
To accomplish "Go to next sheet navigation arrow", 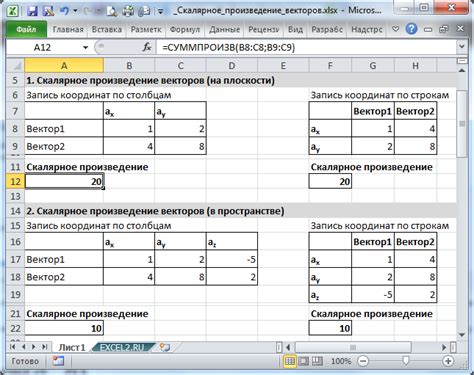I will click(x=33, y=347).
